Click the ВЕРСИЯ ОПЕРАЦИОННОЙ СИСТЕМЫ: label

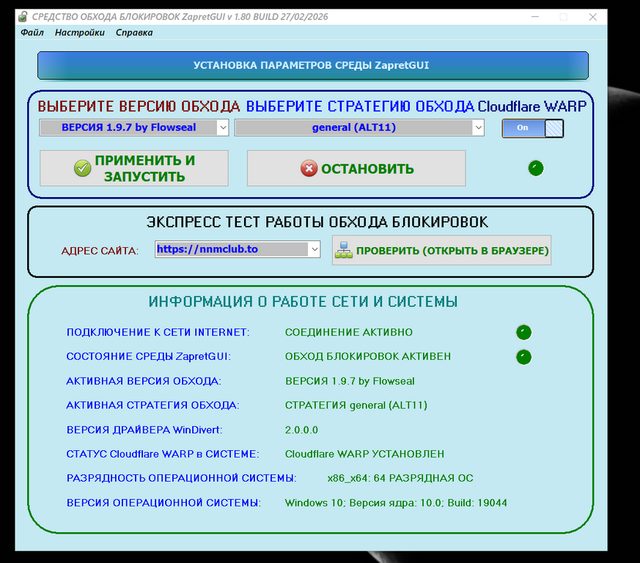coord(164,503)
